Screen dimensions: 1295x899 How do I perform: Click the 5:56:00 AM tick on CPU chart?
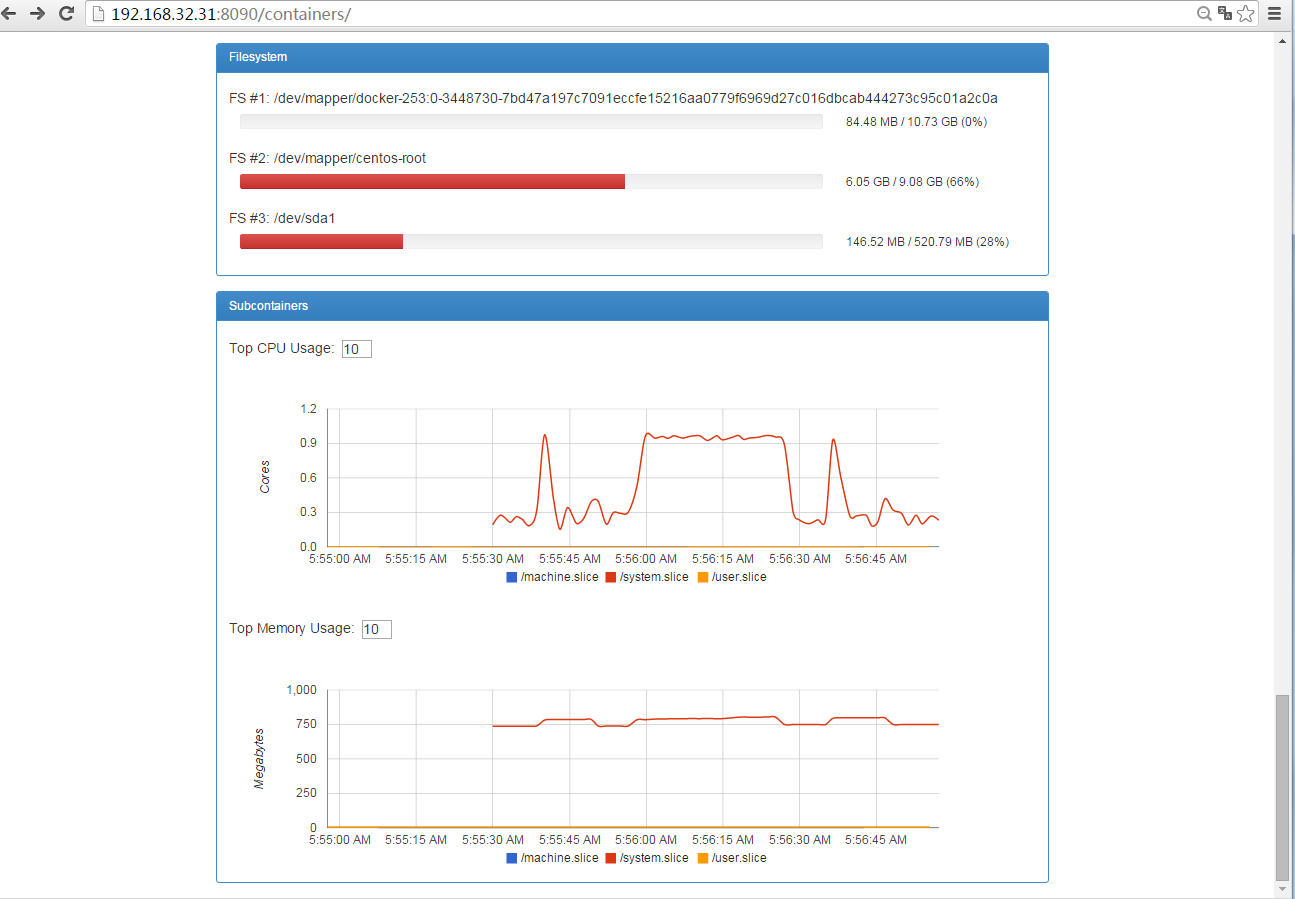(x=647, y=559)
